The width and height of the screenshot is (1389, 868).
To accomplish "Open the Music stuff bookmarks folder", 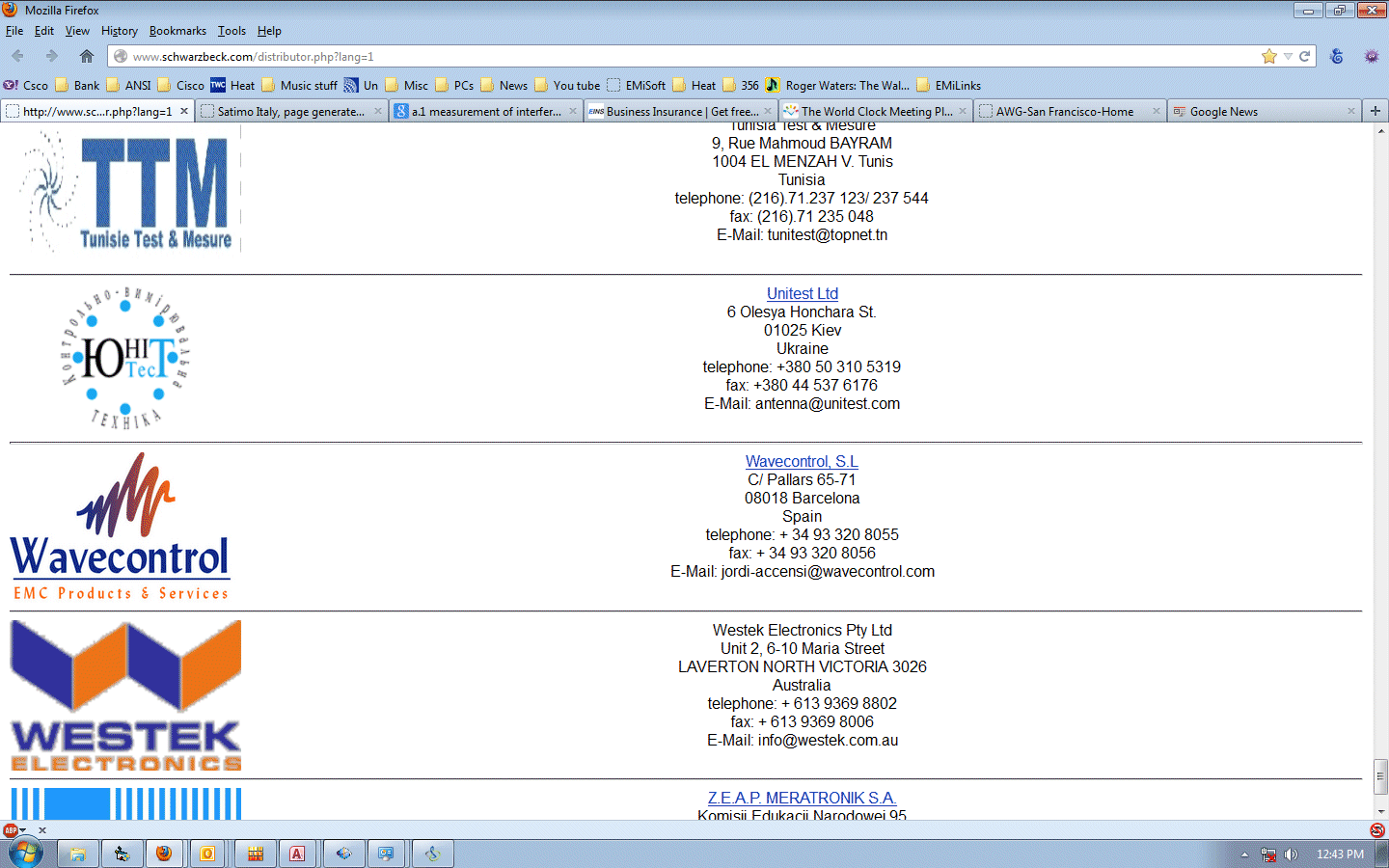I will click(299, 85).
